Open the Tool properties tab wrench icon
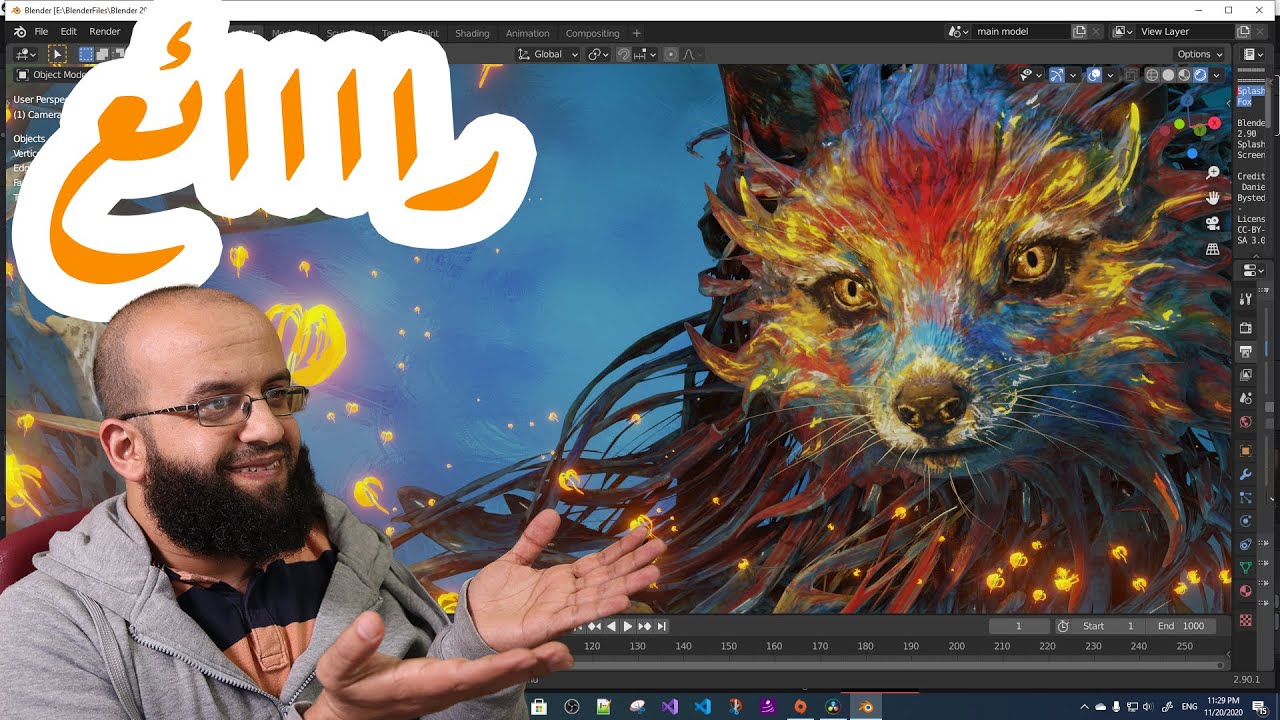 click(x=1246, y=299)
